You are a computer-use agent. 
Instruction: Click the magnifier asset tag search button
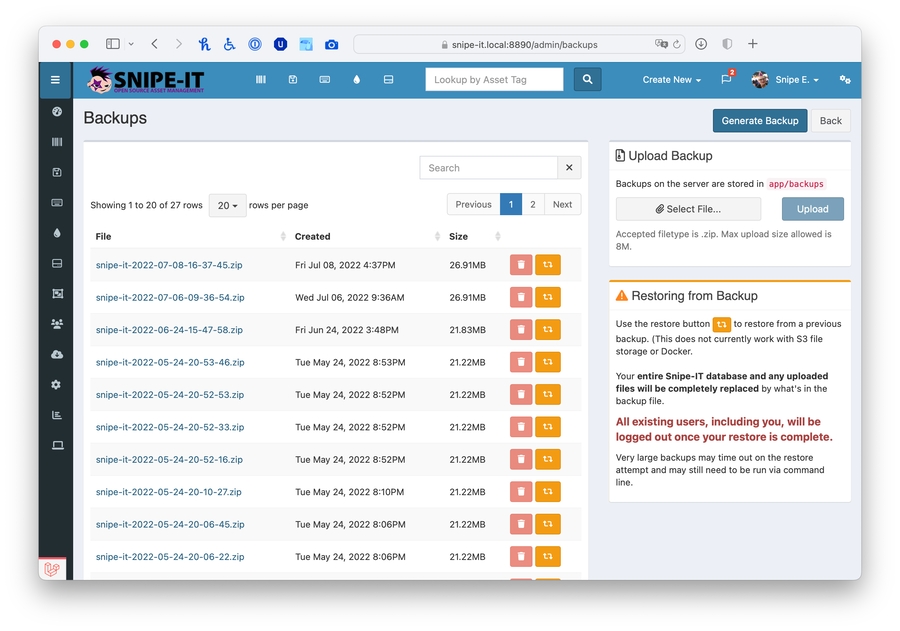point(587,80)
